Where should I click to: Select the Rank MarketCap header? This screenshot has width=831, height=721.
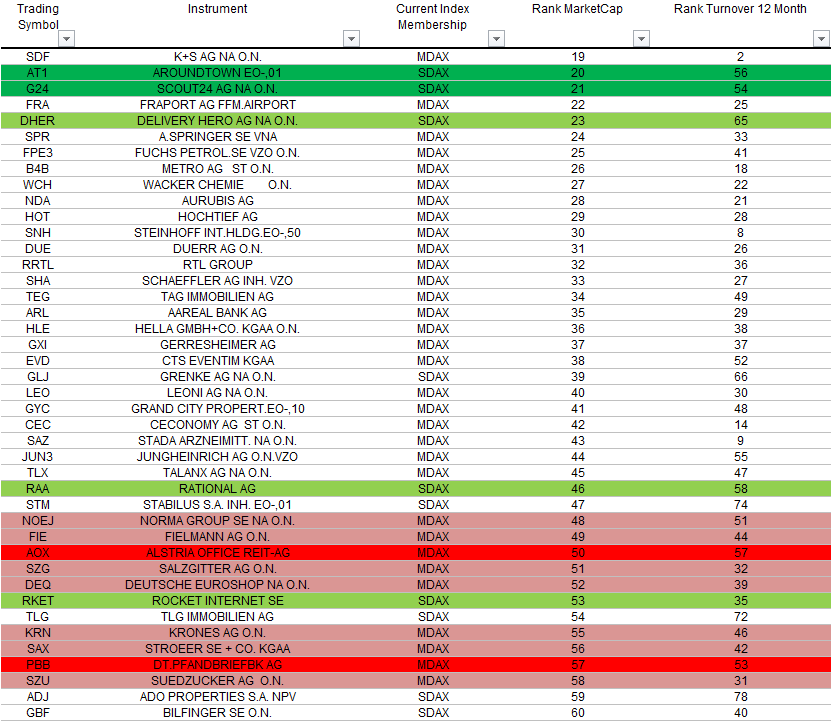pyautogui.click(x=577, y=8)
